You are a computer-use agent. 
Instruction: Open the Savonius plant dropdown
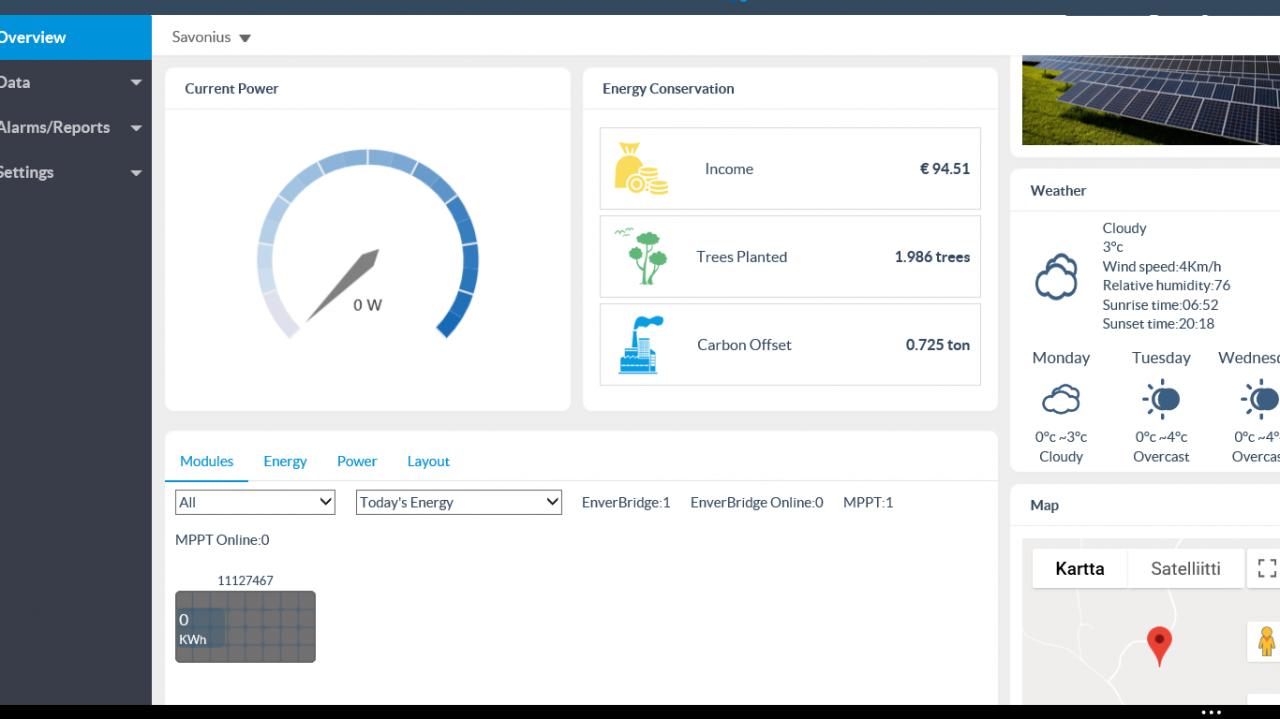pyautogui.click(x=211, y=37)
